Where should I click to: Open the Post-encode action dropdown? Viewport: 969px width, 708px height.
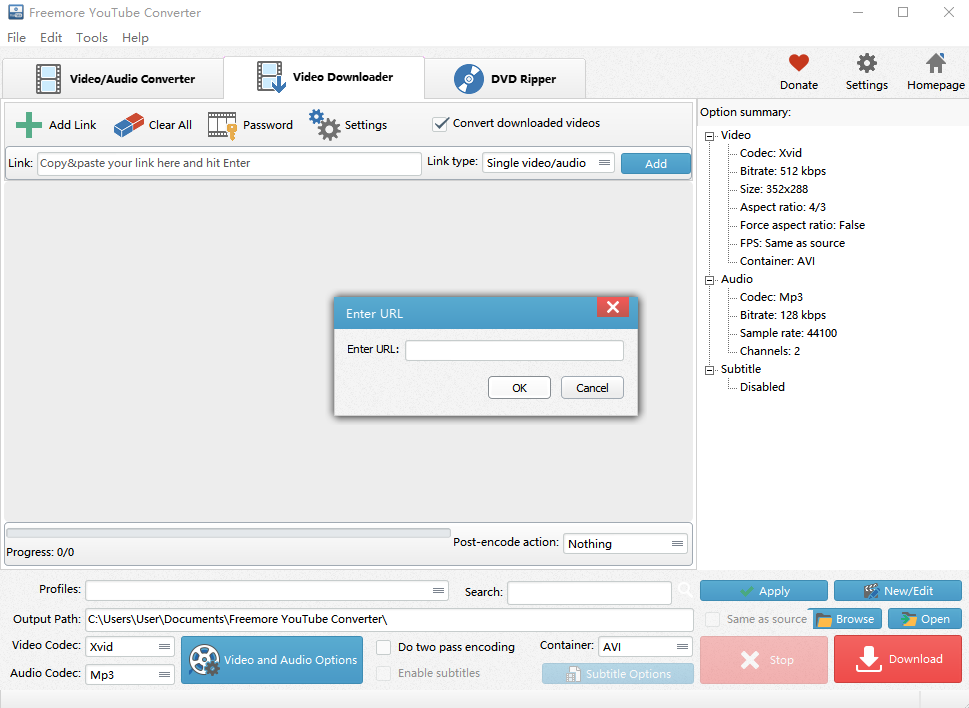pyautogui.click(x=625, y=544)
